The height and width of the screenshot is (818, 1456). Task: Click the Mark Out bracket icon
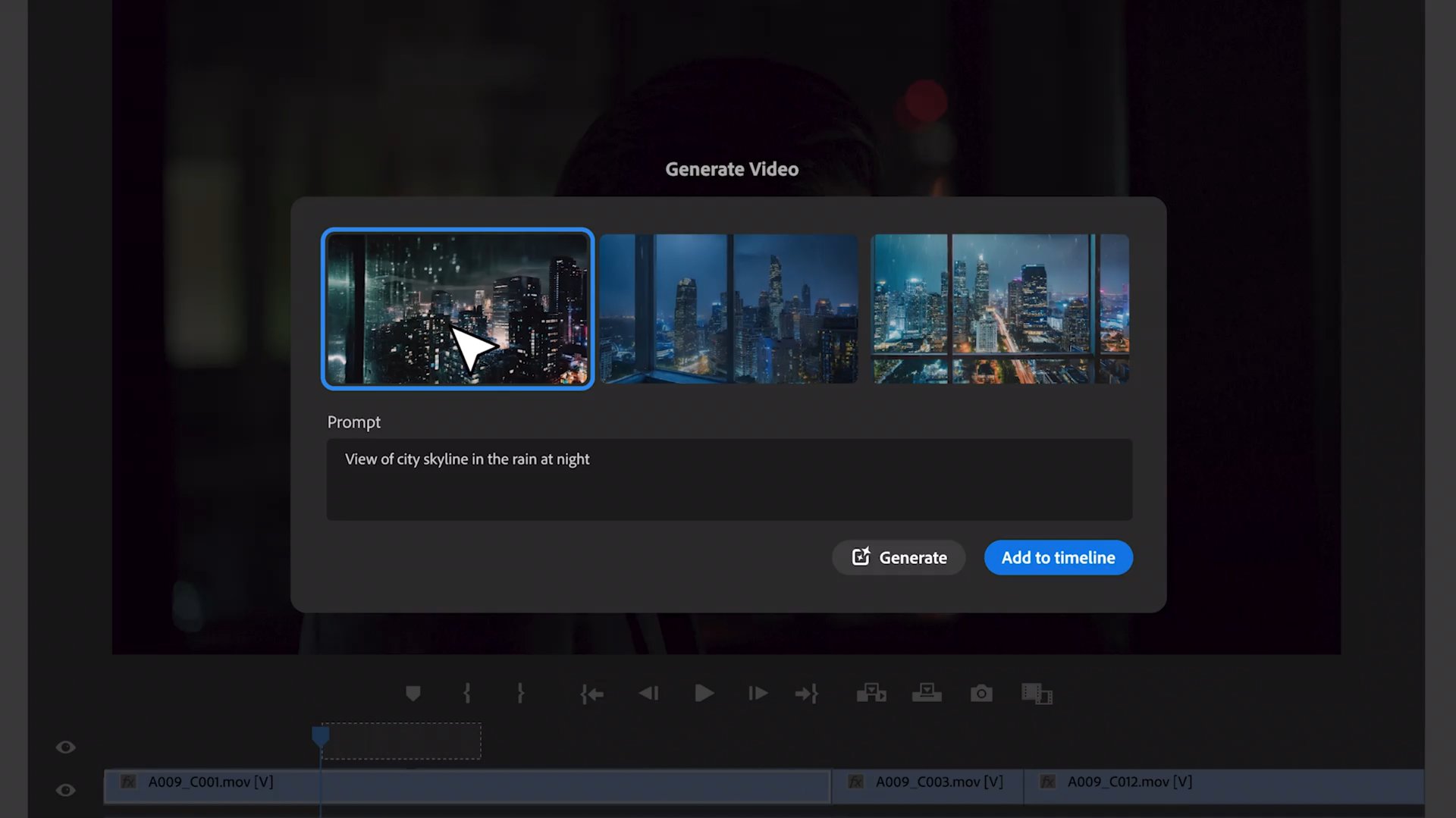click(x=520, y=693)
